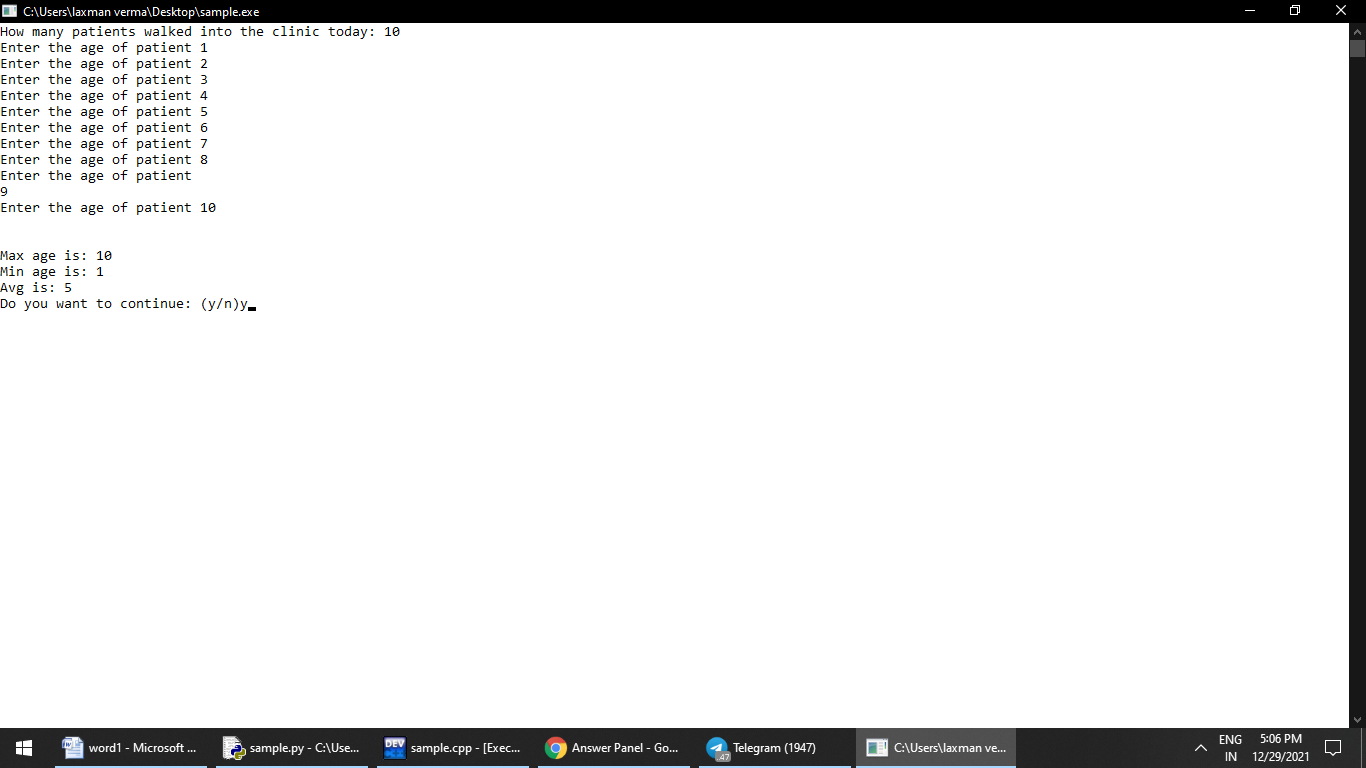Click the line "Enter the age of patient 4"
This screenshot has height=768, width=1366.
[x=104, y=96]
